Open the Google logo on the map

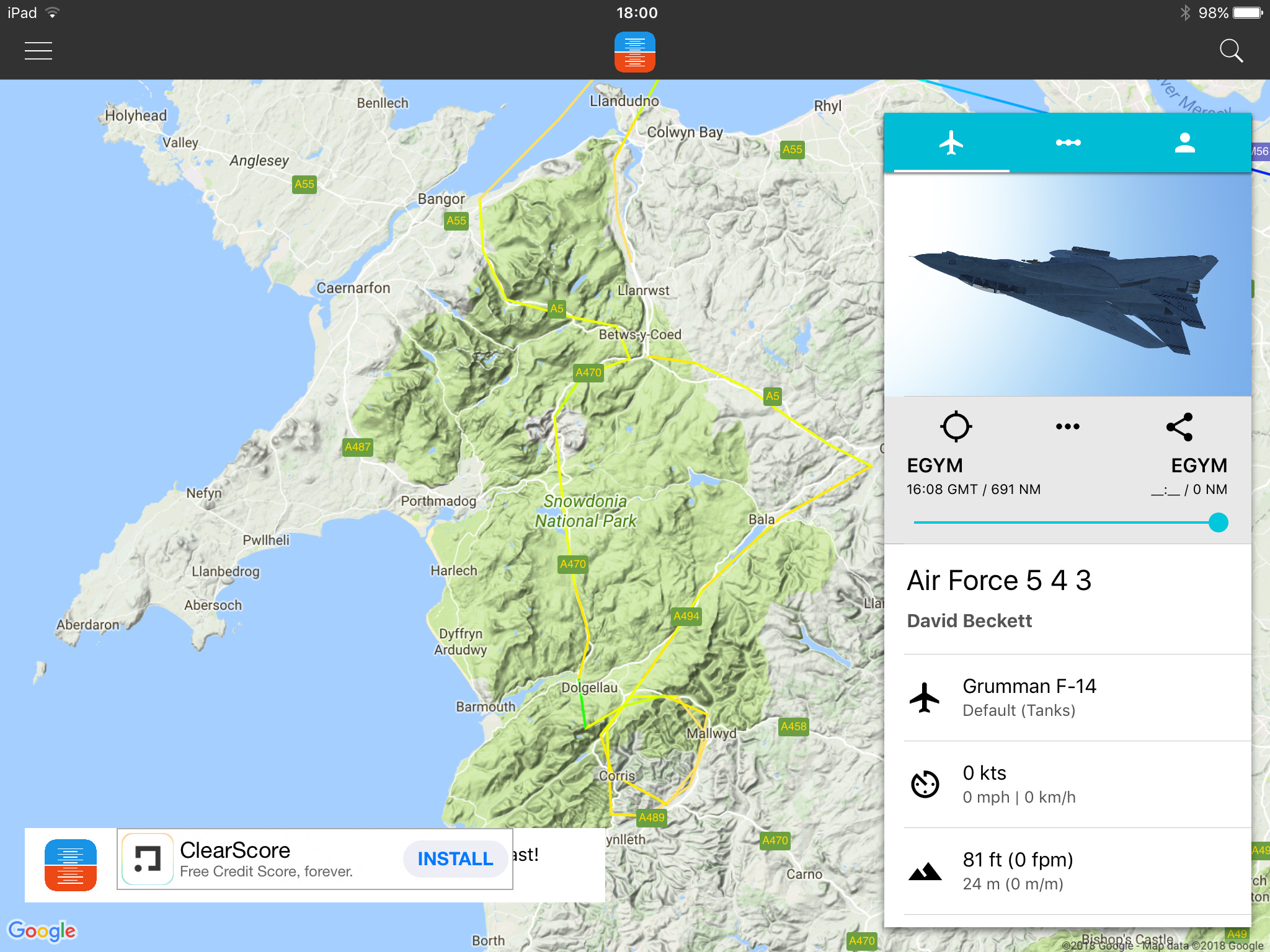click(42, 930)
